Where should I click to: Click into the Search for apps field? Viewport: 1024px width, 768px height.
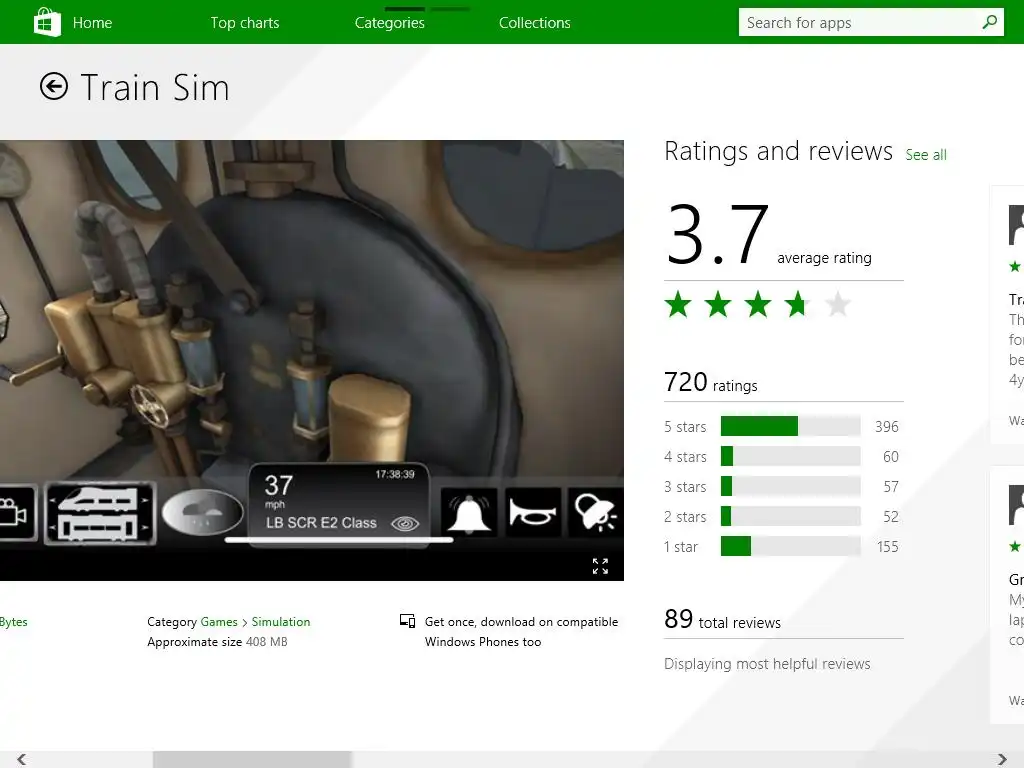click(860, 22)
